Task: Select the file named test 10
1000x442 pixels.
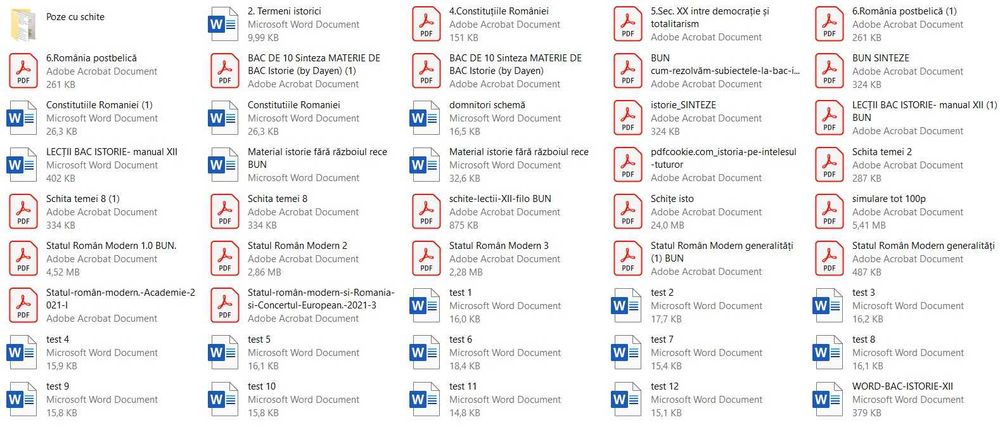Action: (261, 387)
